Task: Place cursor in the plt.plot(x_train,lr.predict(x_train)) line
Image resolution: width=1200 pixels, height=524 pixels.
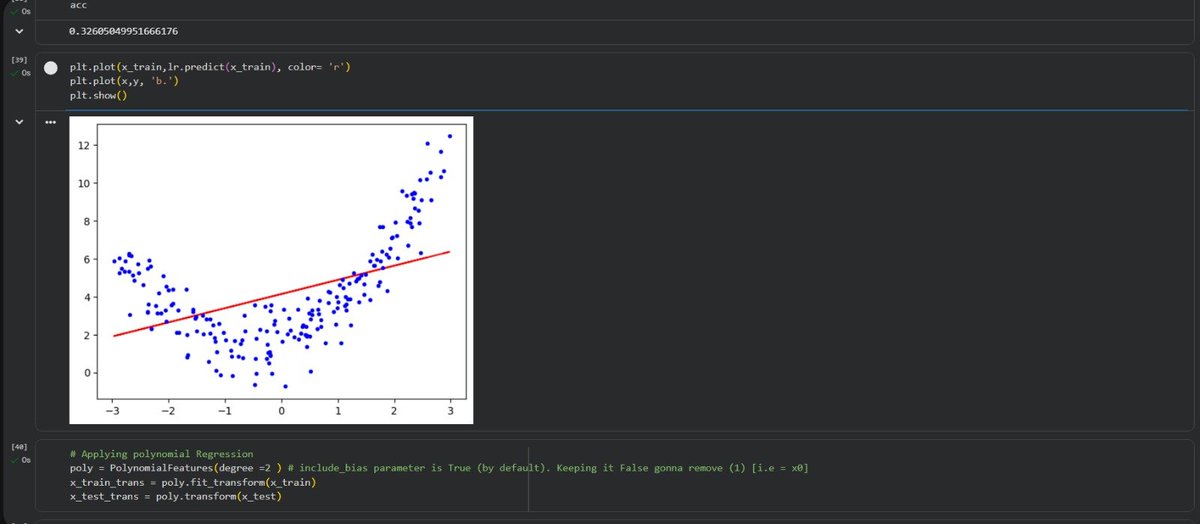Action: pyautogui.click(x=211, y=67)
